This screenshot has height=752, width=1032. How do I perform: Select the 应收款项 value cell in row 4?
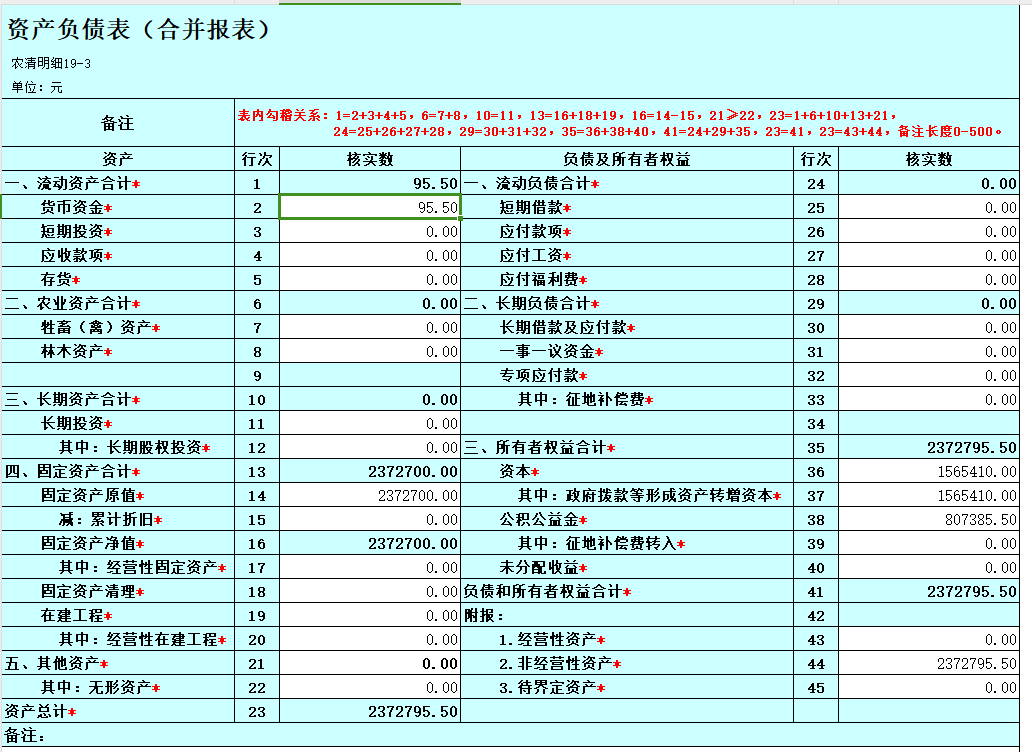pyautogui.click(x=370, y=255)
